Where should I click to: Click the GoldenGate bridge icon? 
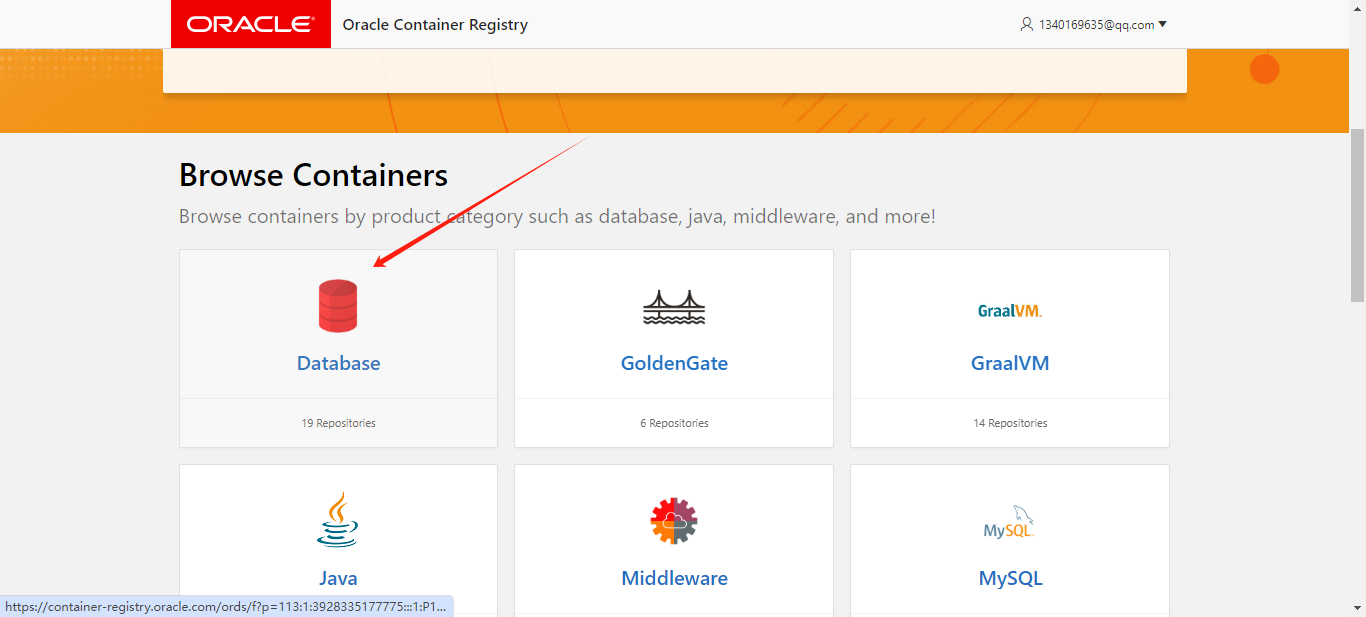[x=674, y=308]
